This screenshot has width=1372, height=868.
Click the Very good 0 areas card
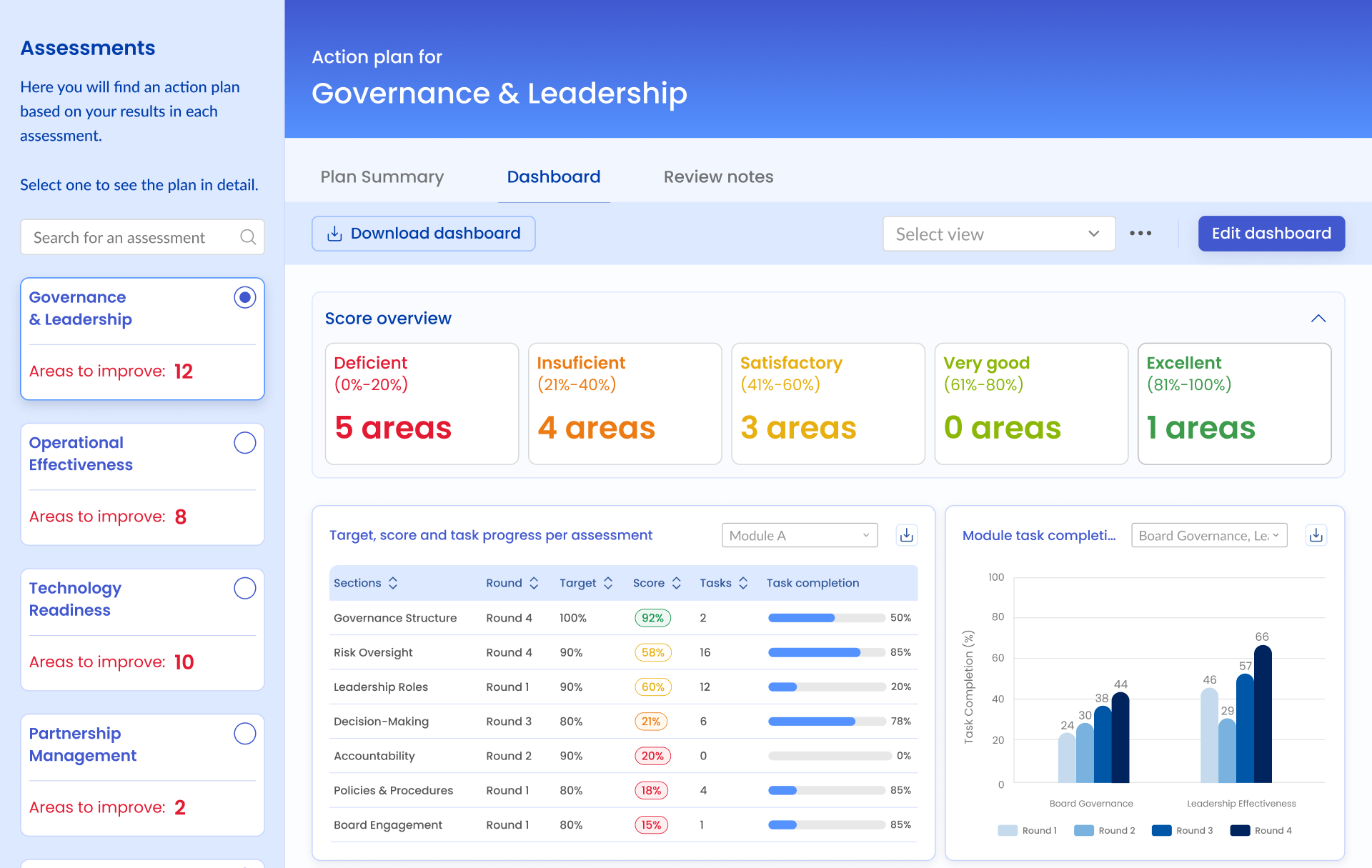pos(1031,404)
